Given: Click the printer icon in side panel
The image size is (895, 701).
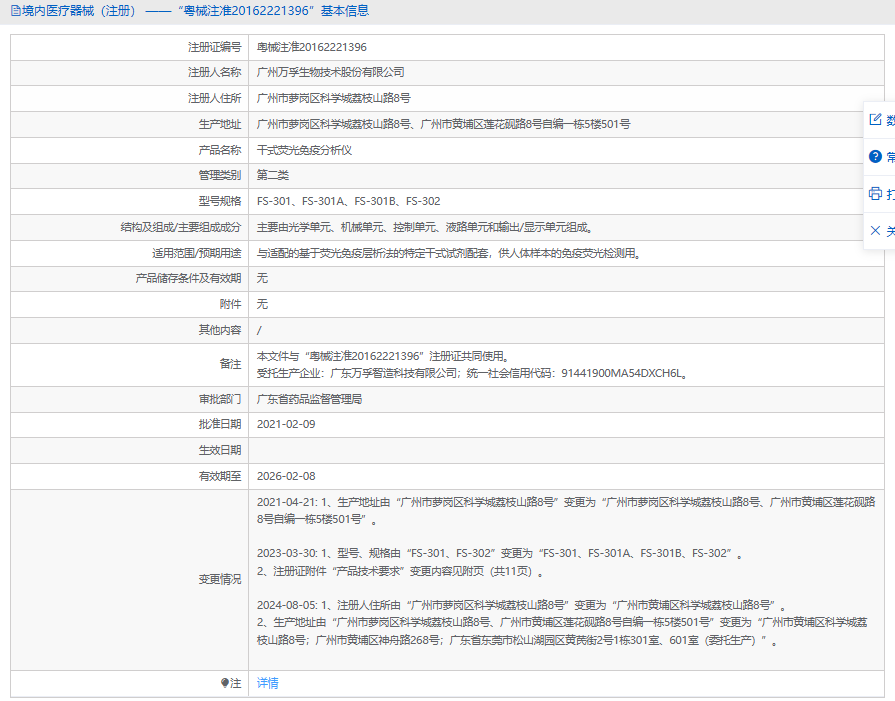Looking at the screenshot, I should pos(875,194).
